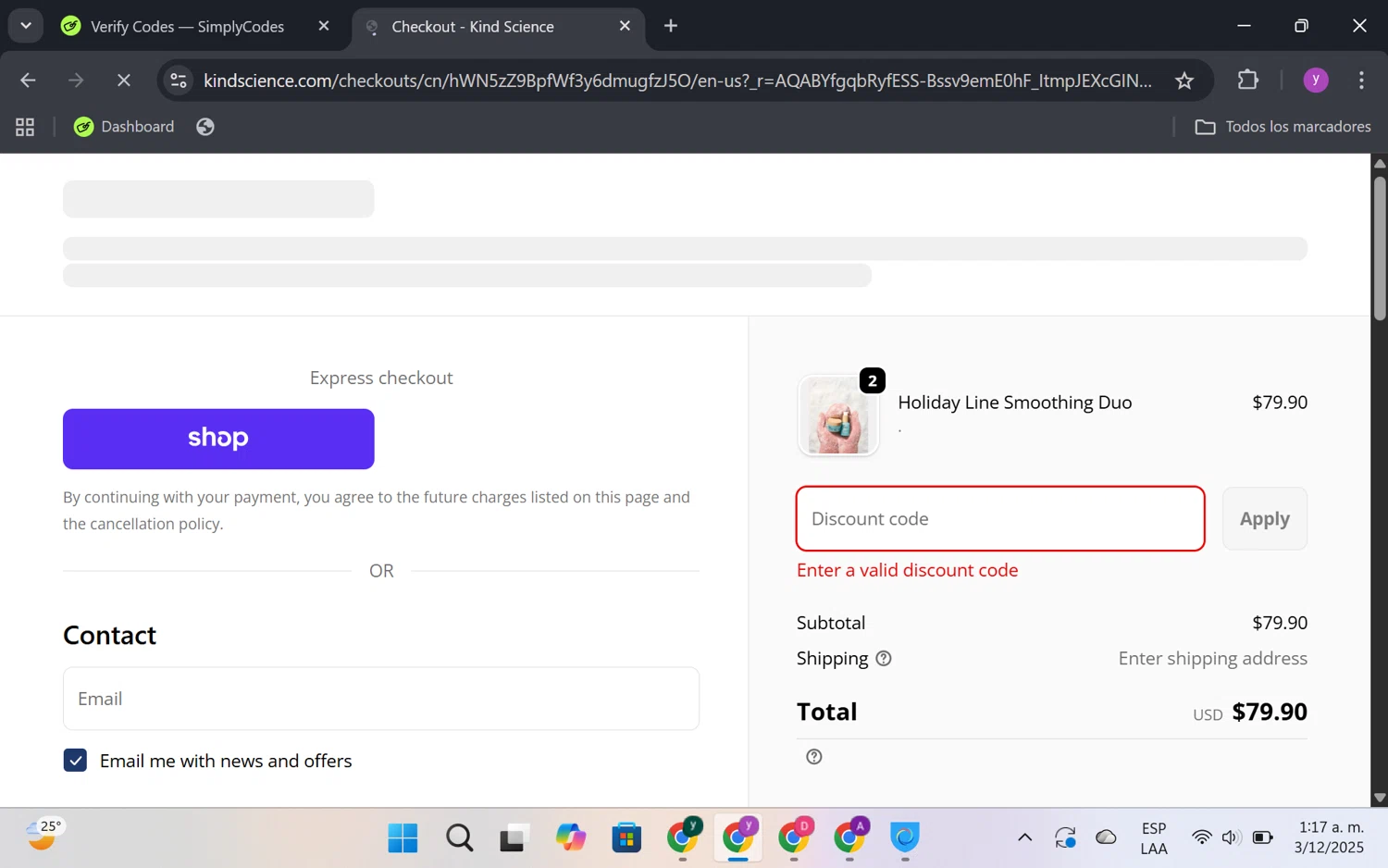Go back to the previous page
1388x868 pixels.
click(x=28, y=81)
